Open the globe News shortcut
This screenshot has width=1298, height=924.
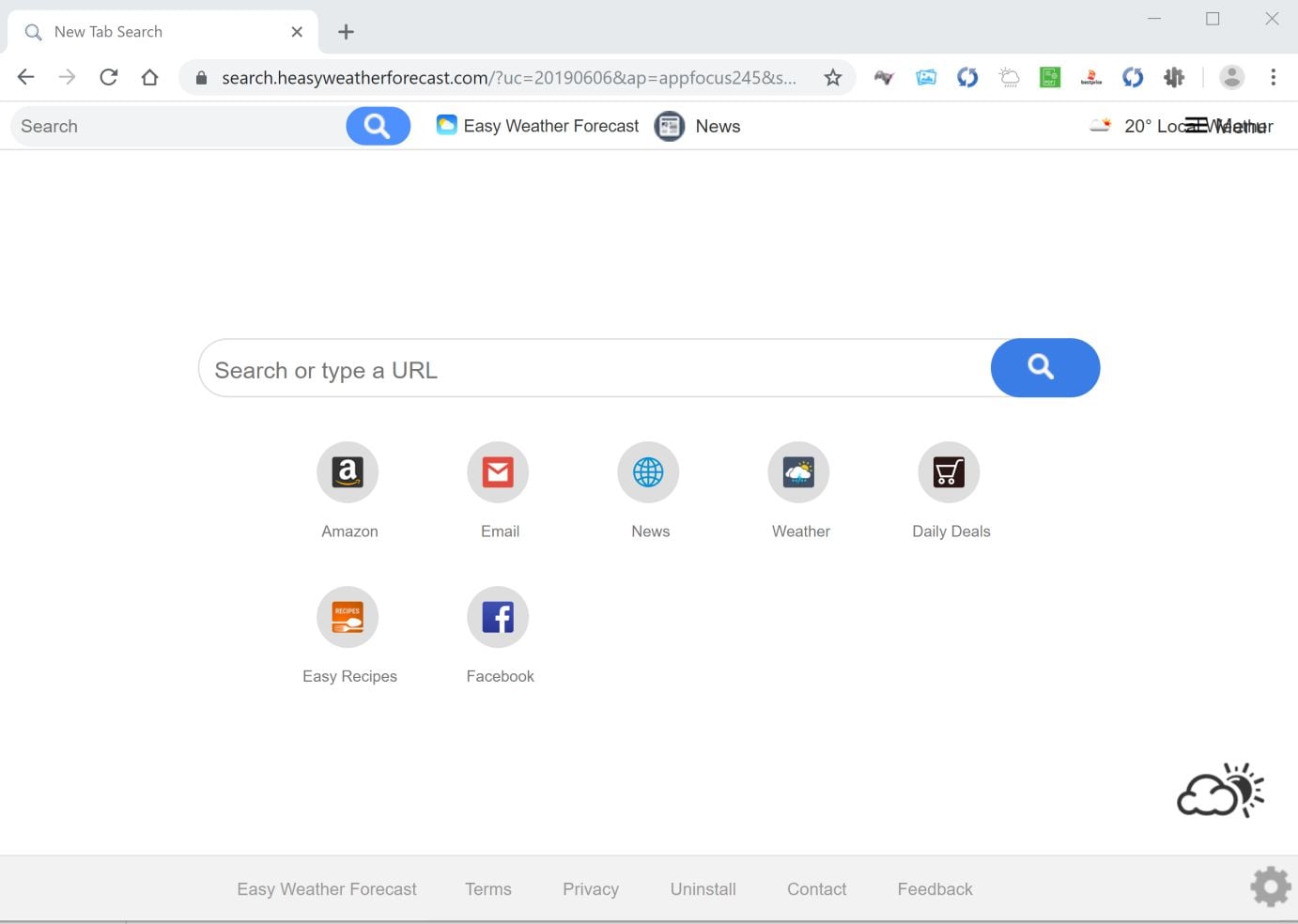point(648,472)
